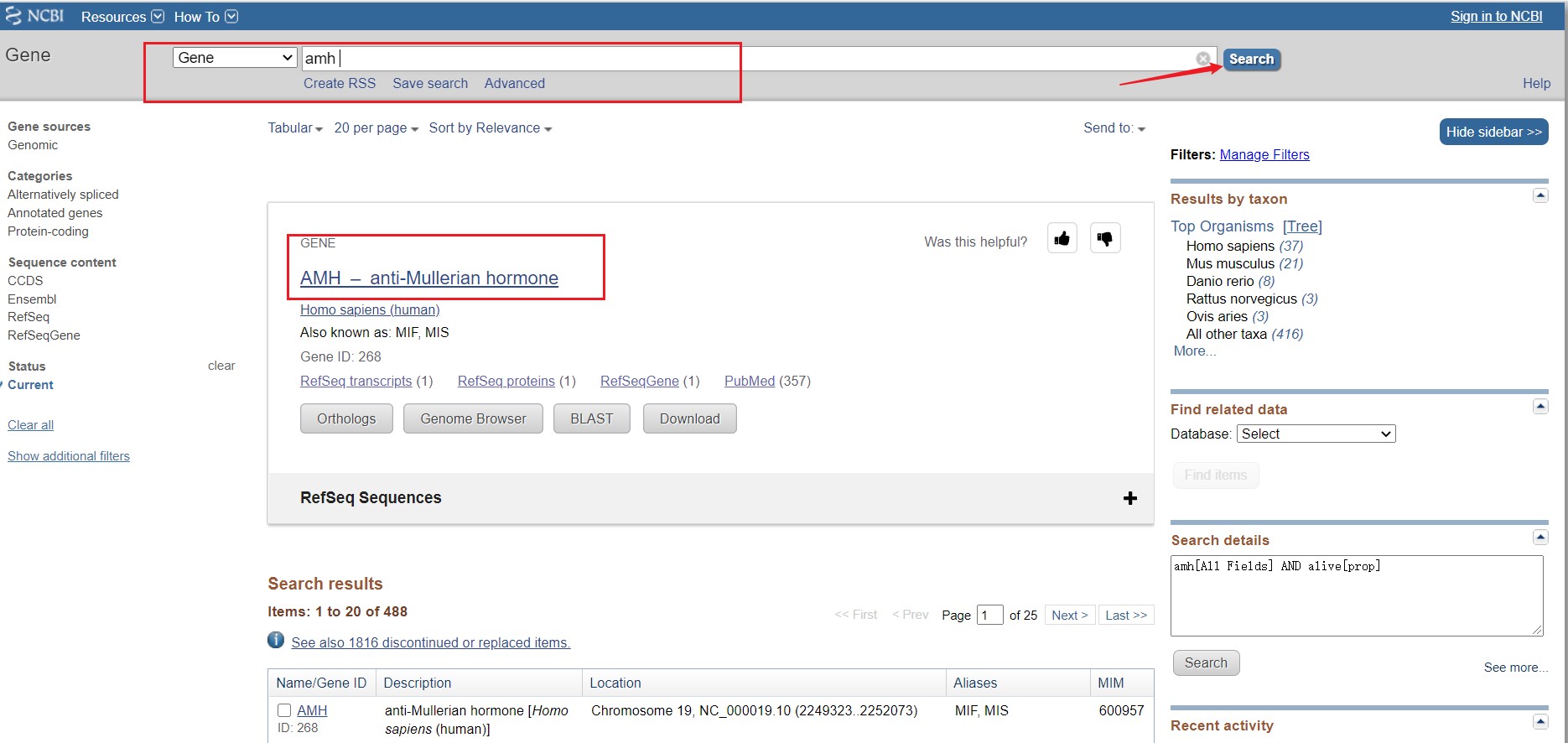Collapse the Find related data panel
The image size is (1568, 743).
1540,407
